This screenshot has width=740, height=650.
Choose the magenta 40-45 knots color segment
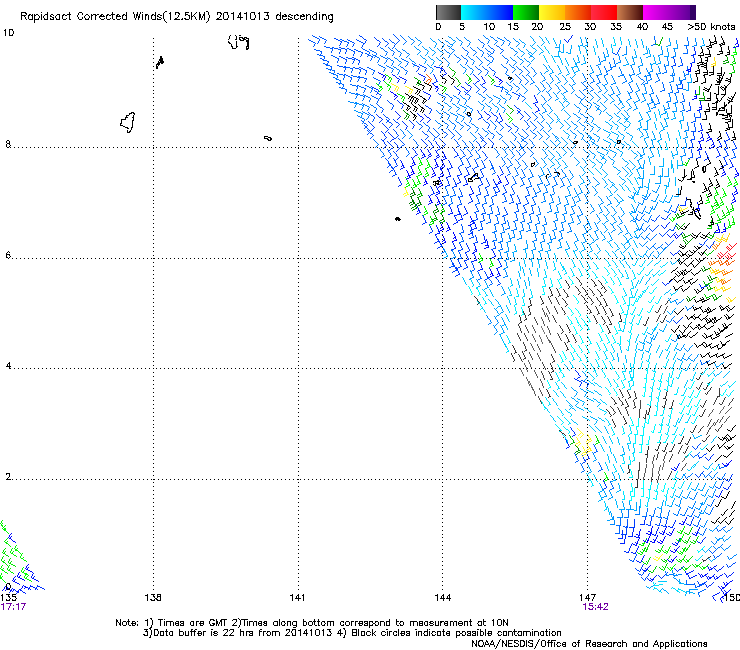point(656,12)
